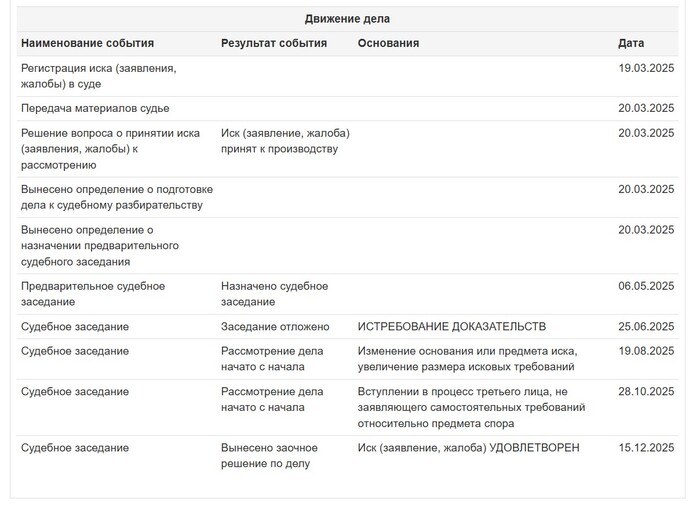Click the date 28.10.2025

click(x=647, y=392)
